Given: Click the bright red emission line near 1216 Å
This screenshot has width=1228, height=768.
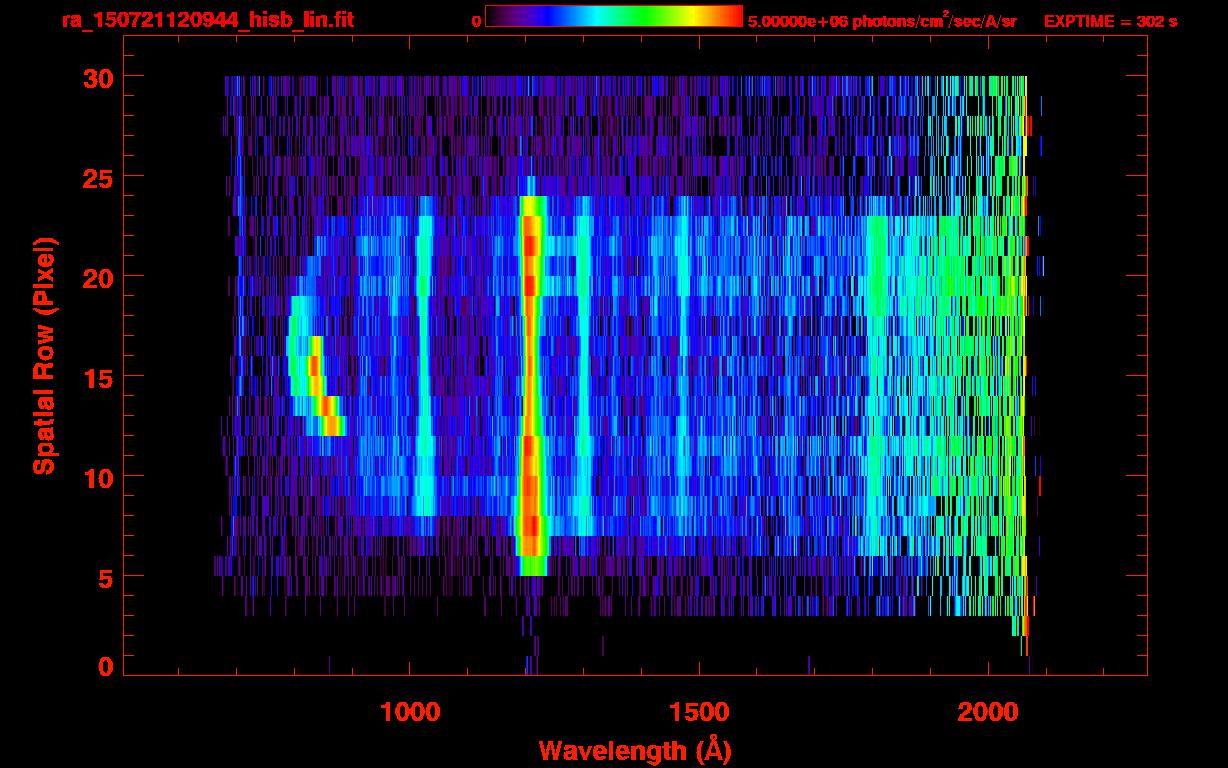Looking at the screenshot, I should click(531, 385).
